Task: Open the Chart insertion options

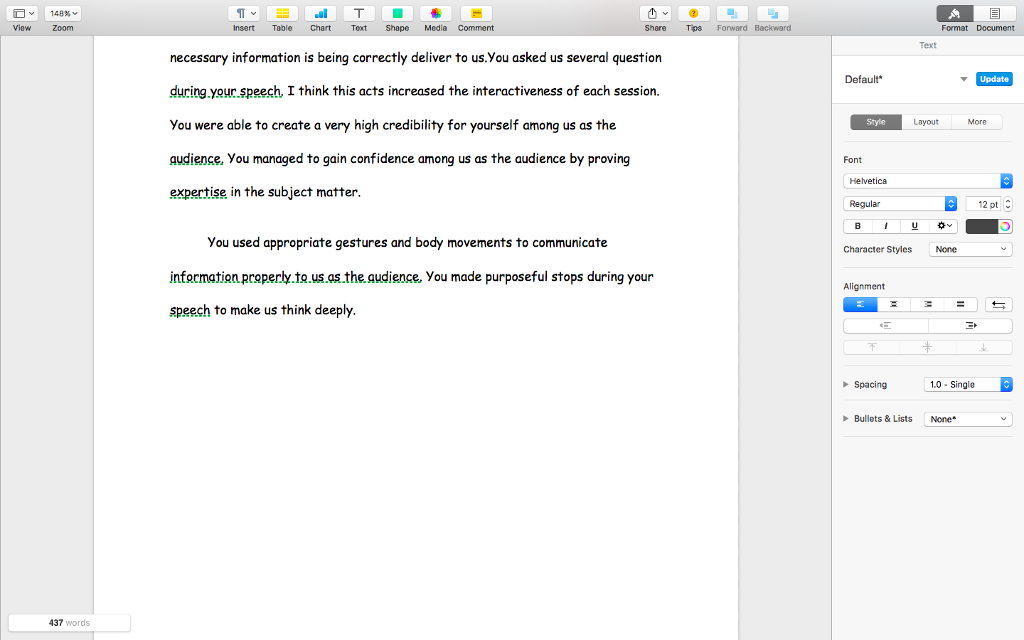Action: (320, 14)
